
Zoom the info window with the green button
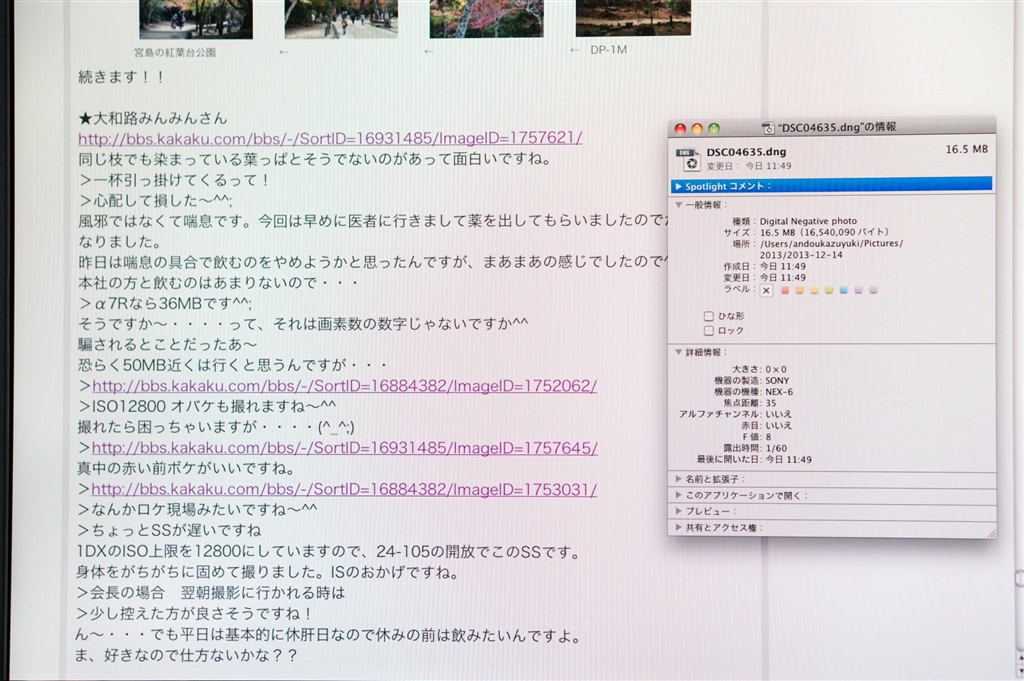(x=713, y=129)
